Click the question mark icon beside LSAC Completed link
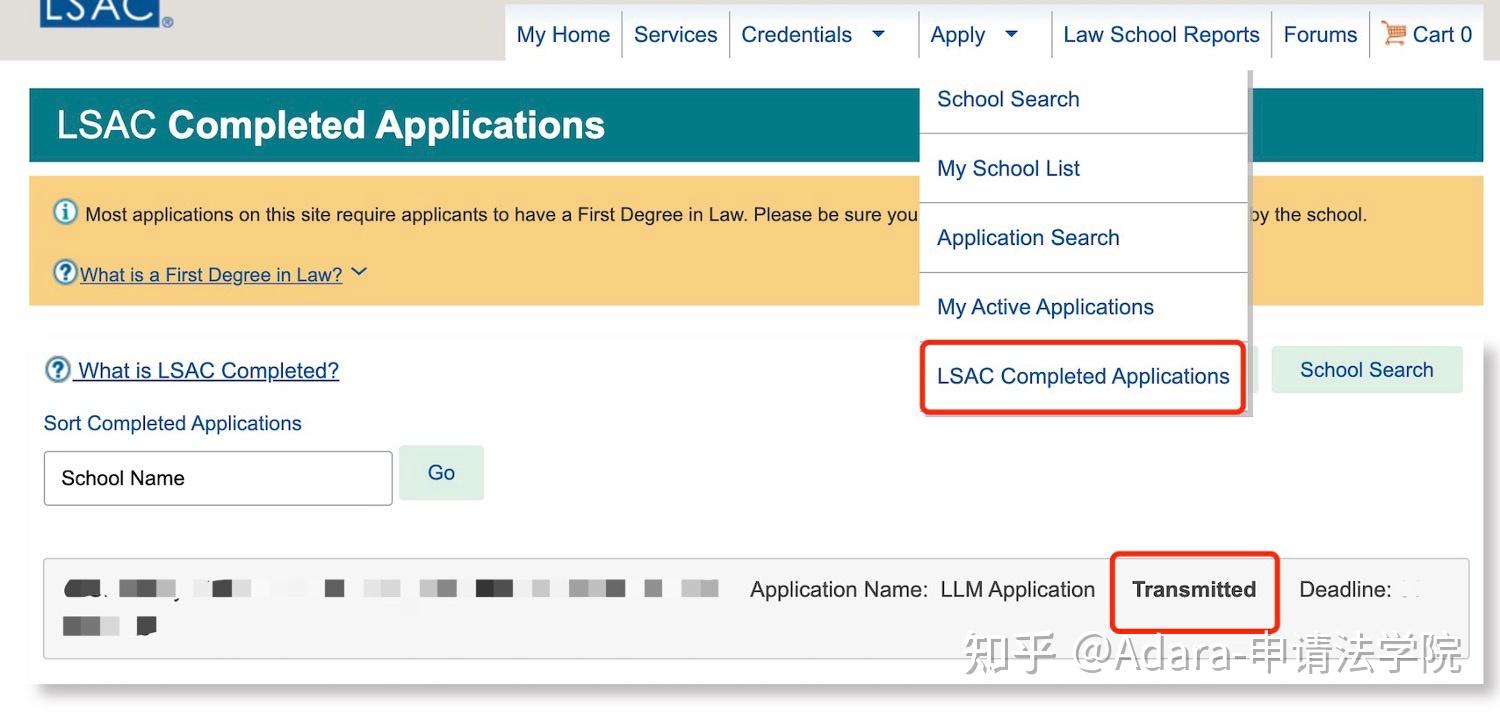 pyautogui.click(x=57, y=370)
